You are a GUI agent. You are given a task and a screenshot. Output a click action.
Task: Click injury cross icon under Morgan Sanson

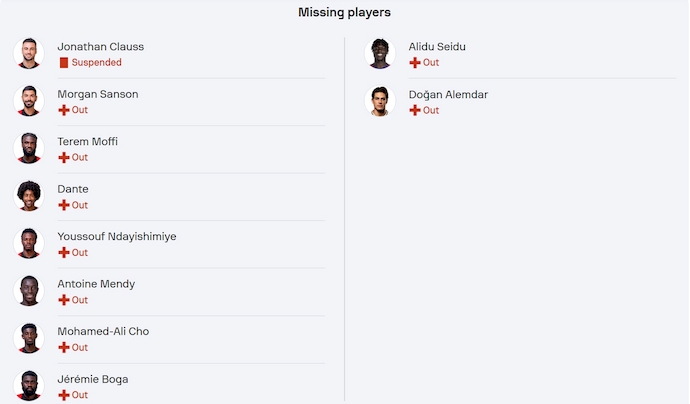point(64,110)
